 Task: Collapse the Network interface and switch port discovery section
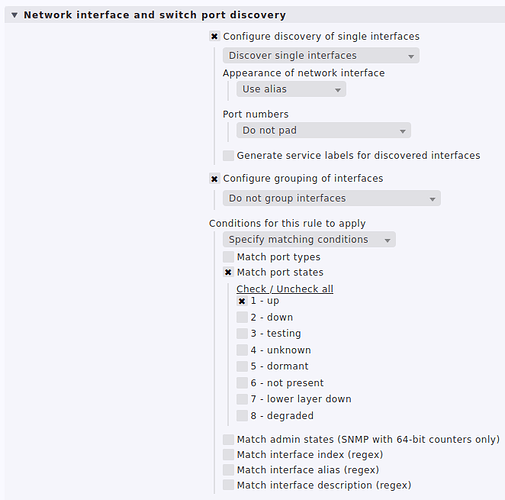pyautogui.click(x=14, y=15)
